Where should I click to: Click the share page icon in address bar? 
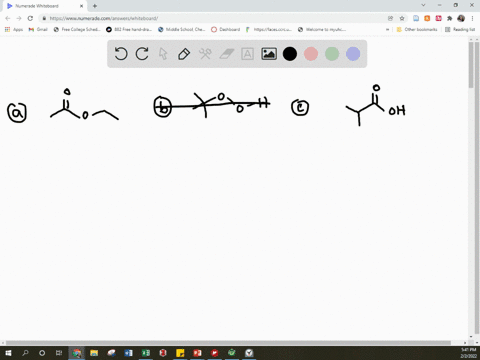pos(390,18)
